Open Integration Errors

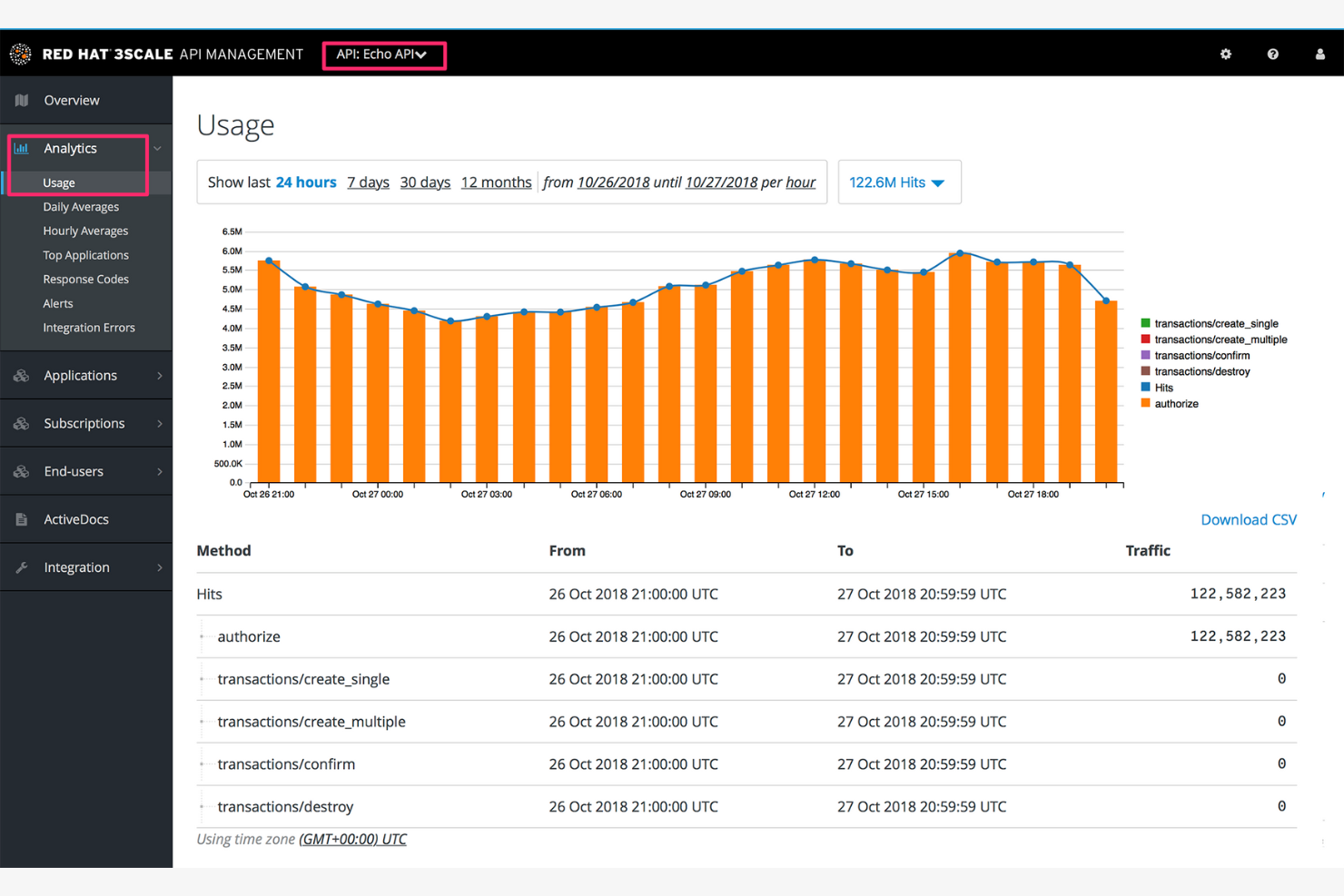[x=89, y=329]
